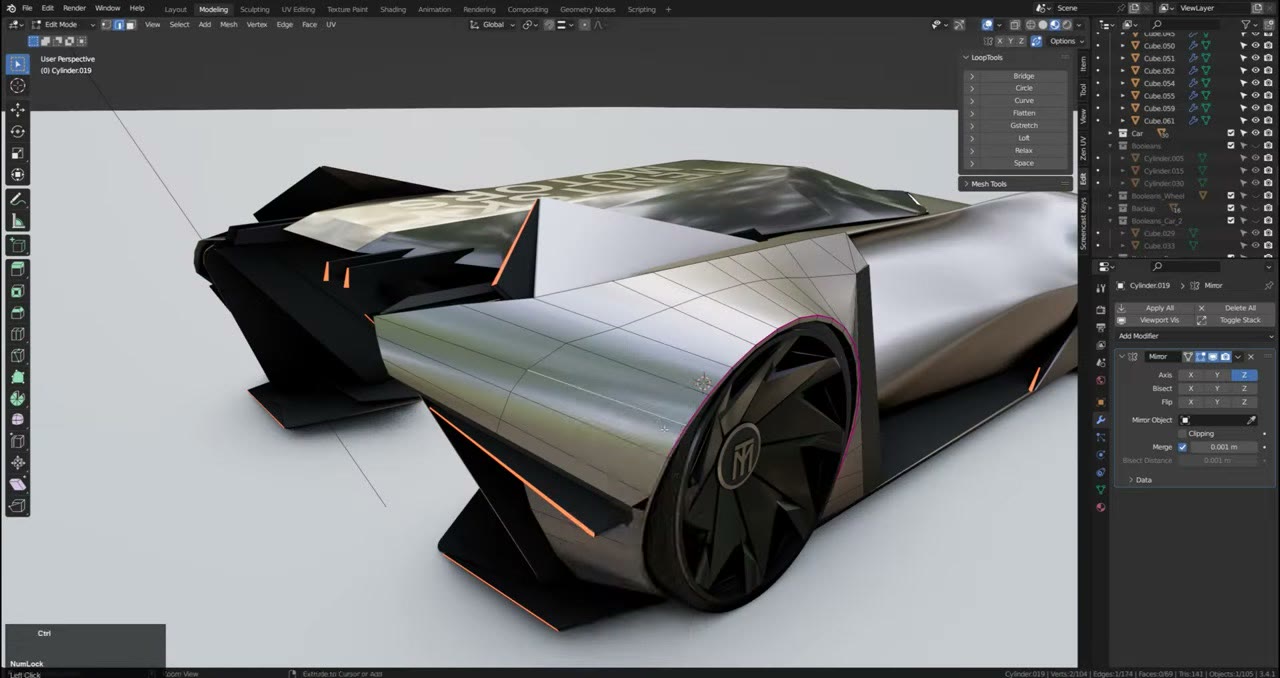The width and height of the screenshot is (1280, 678).
Task: Pick mirror object with the eyedropper
Action: (1251, 420)
